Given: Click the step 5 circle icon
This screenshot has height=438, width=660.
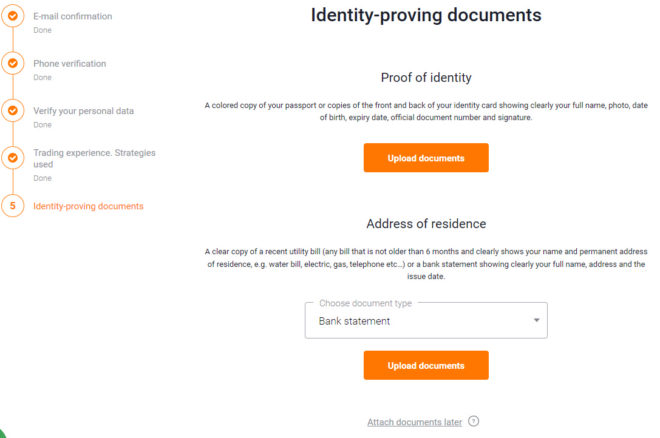Looking at the screenshot, I should click(x=13, y=206).
